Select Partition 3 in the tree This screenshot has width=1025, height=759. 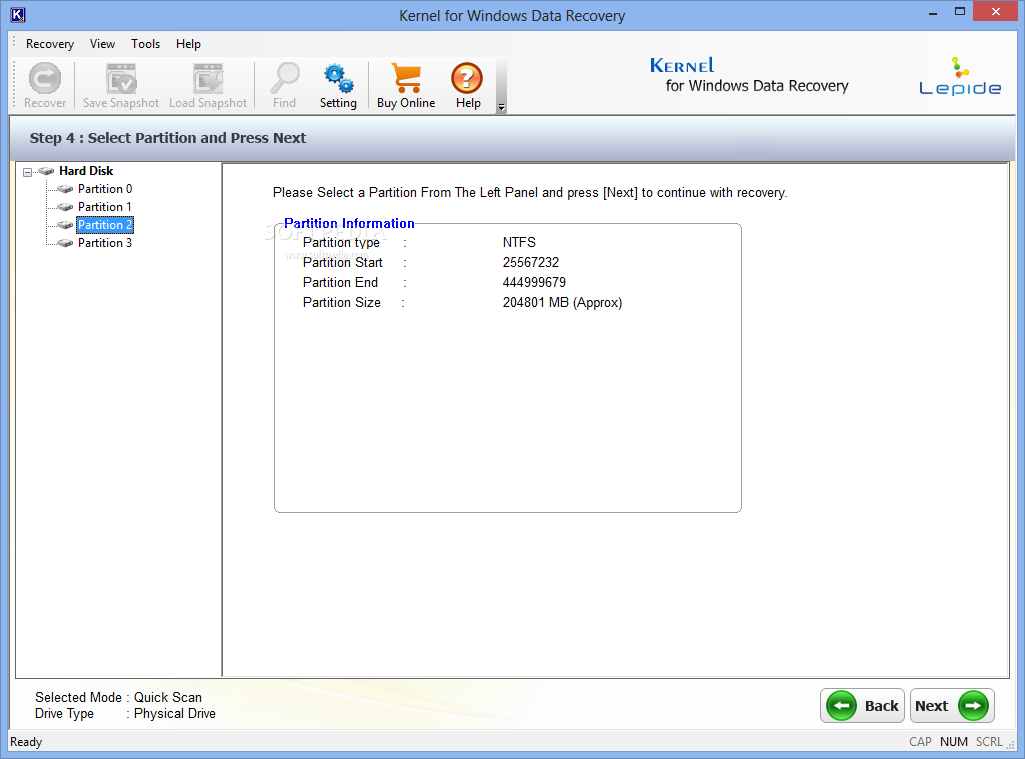point(105,243)
